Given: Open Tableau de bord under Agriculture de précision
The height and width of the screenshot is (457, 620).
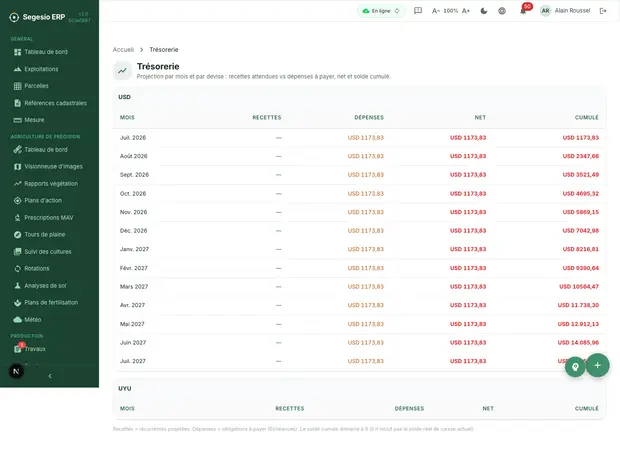Looking at the screenshot, I should click(41, 149).
